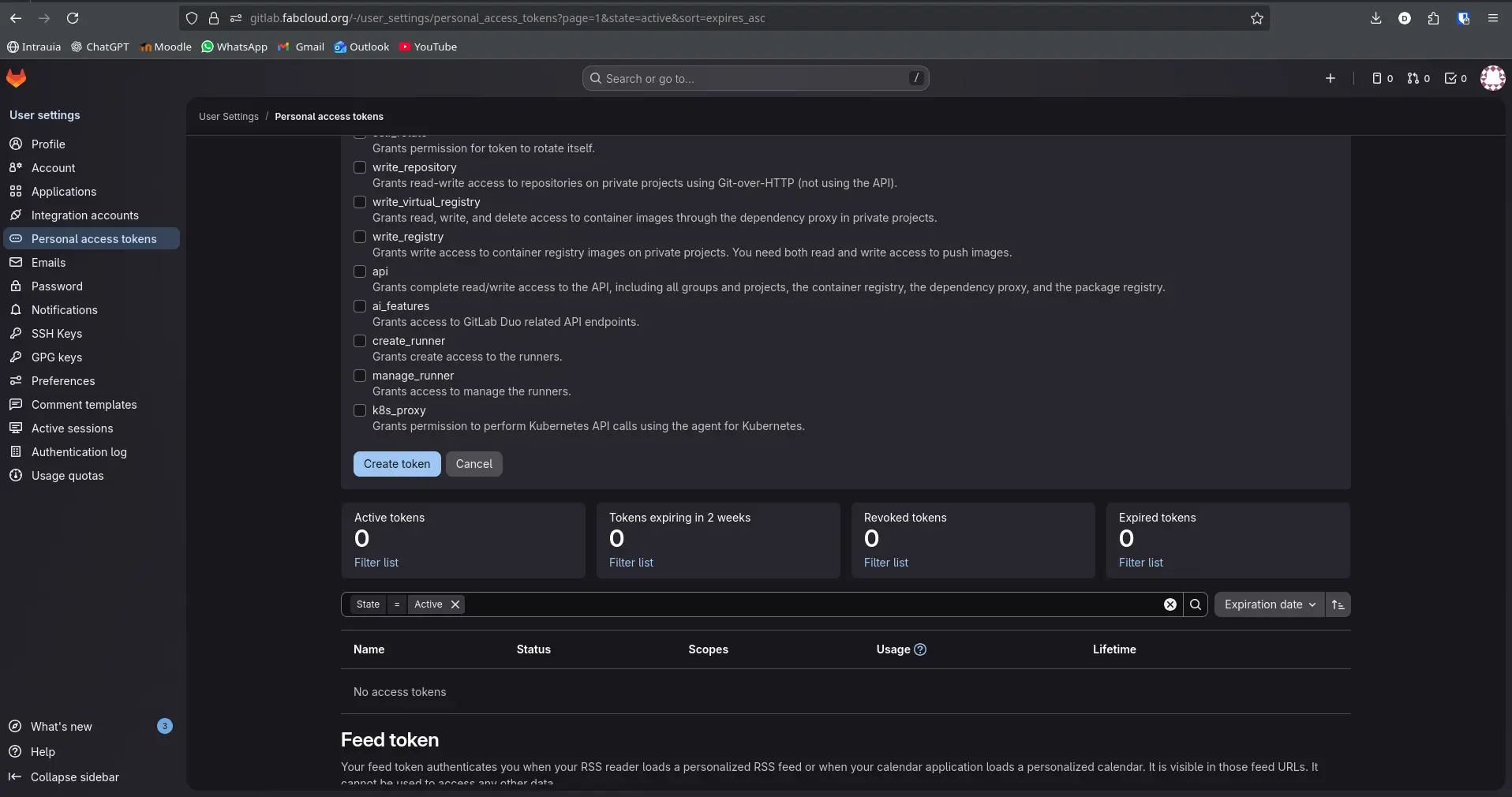Open the user avatar menu
Viewport: 1512px width, 797px height.
coord(1493,78)
